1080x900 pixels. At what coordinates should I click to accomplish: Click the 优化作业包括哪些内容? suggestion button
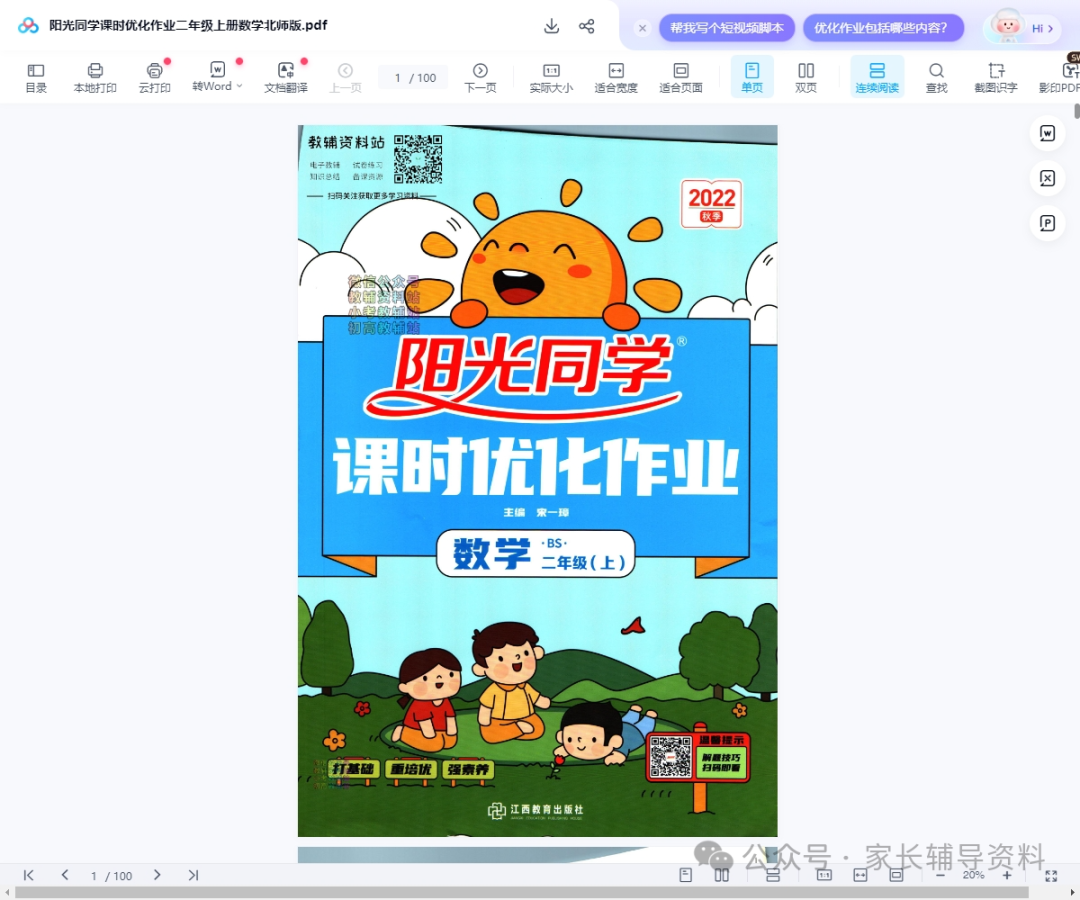(881, 28)
